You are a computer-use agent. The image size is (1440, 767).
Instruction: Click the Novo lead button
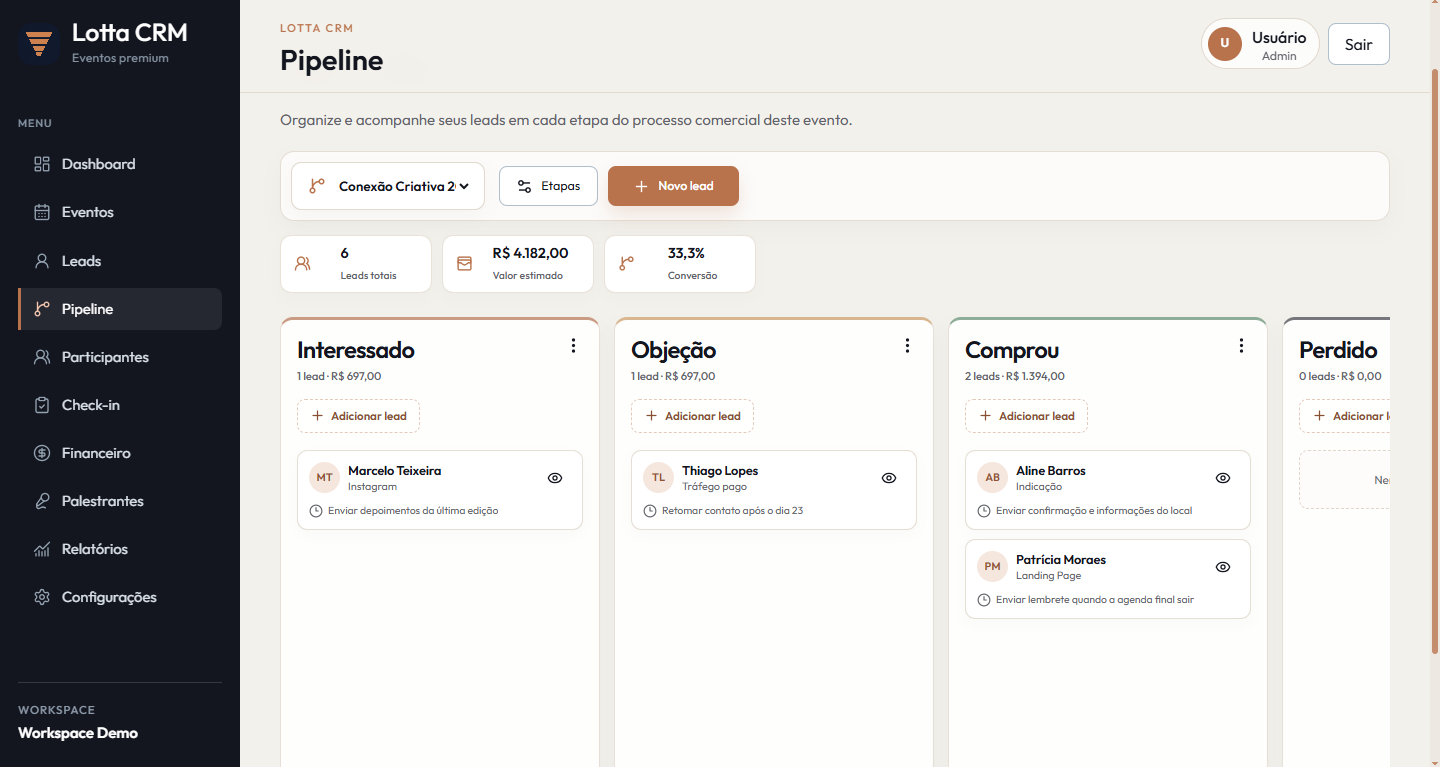pyautogui.click(x=673, y=186)
